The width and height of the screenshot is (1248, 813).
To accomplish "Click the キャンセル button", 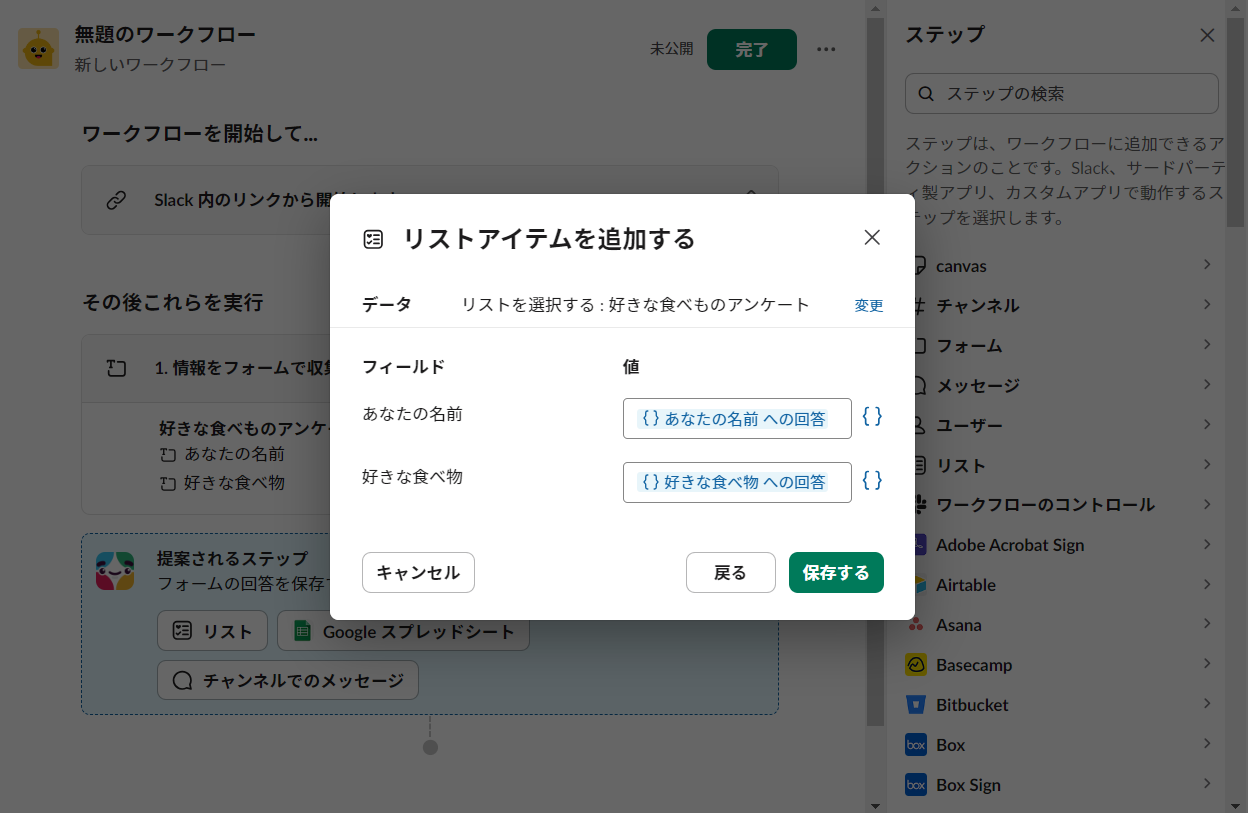I will point(418,573).
